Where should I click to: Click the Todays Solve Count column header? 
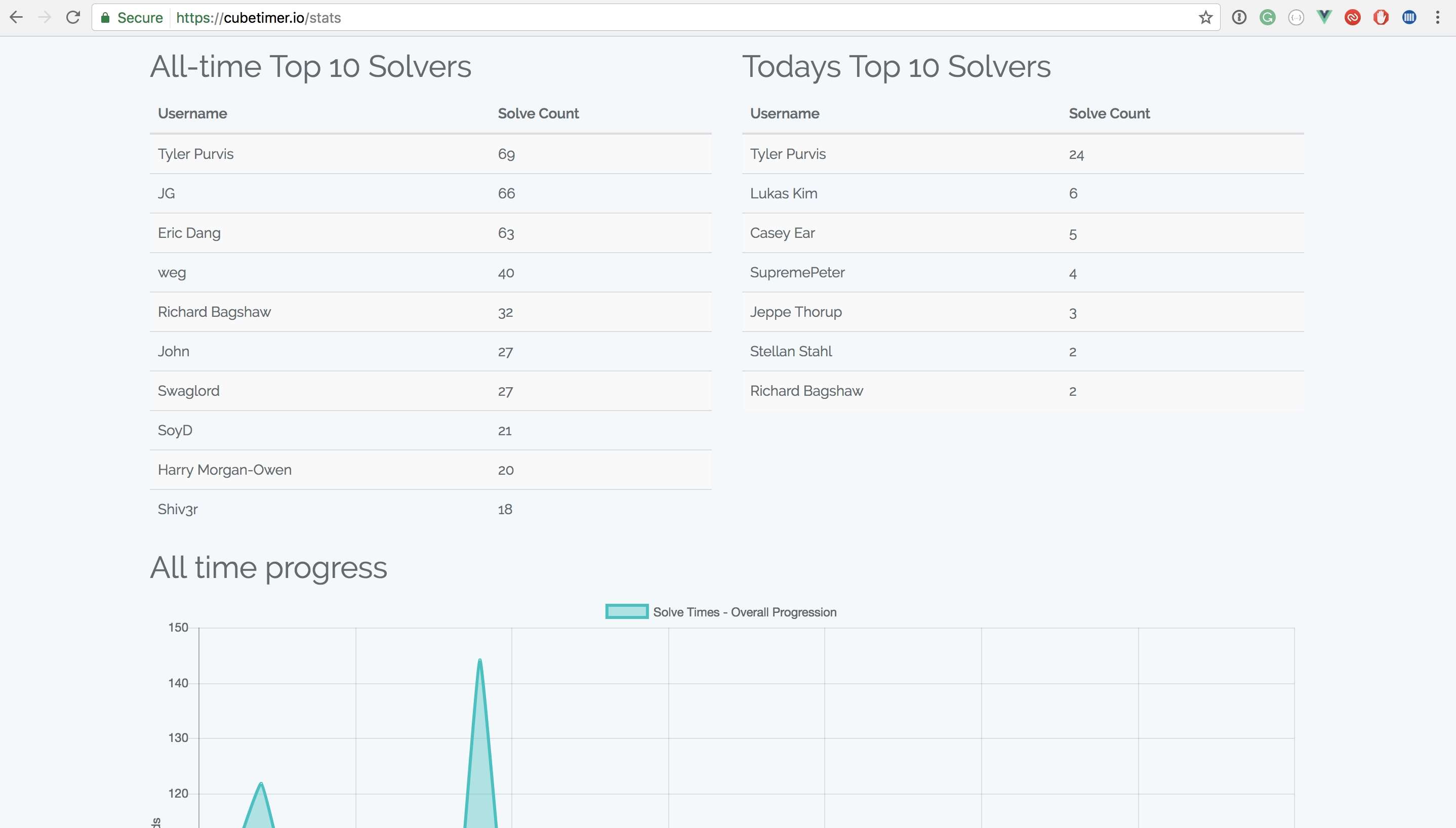(x=1109, y=113)
